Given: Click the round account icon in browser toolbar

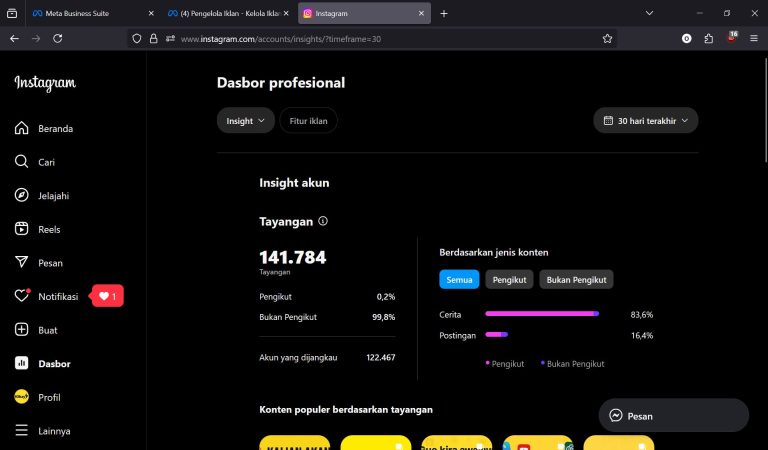Looking at the screenshot, I should point(687,39).
